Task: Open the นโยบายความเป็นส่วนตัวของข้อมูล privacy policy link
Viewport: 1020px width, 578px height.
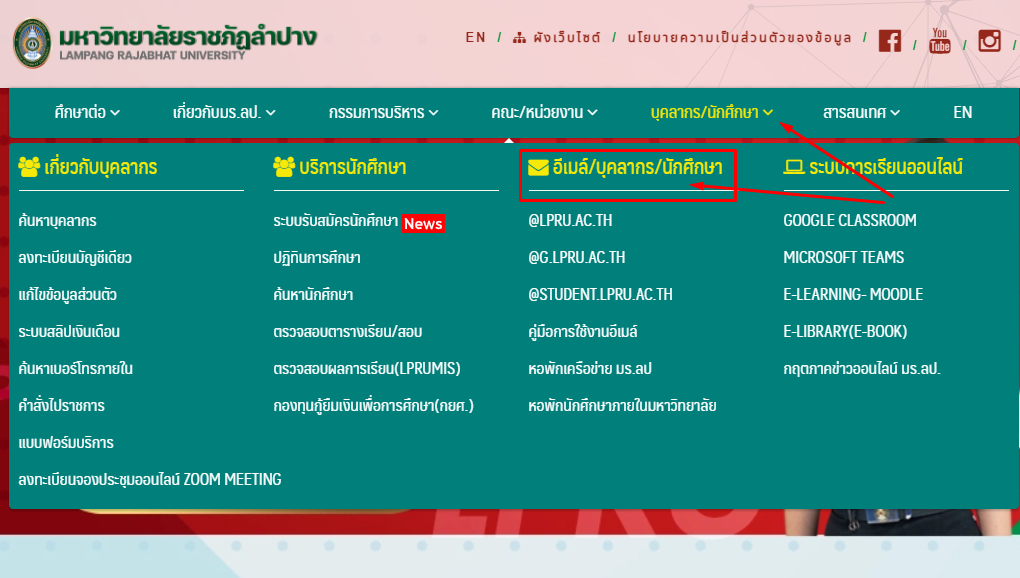Action: (x=739, y=38)
